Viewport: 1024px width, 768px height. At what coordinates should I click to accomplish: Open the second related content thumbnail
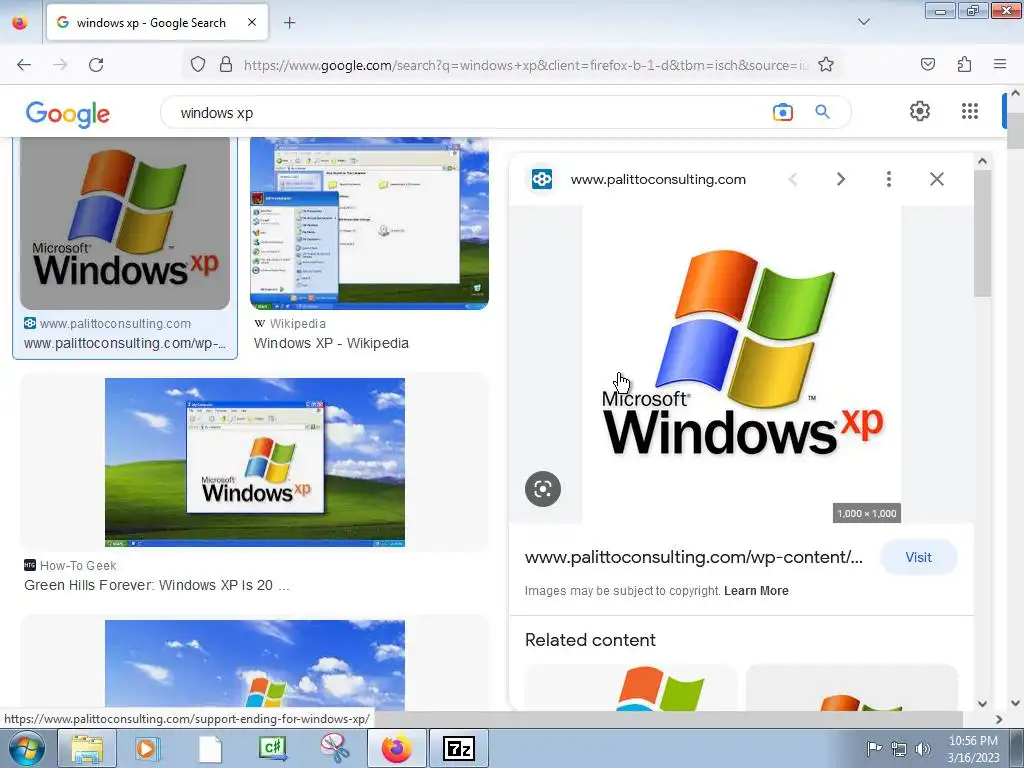coord(852,688)
